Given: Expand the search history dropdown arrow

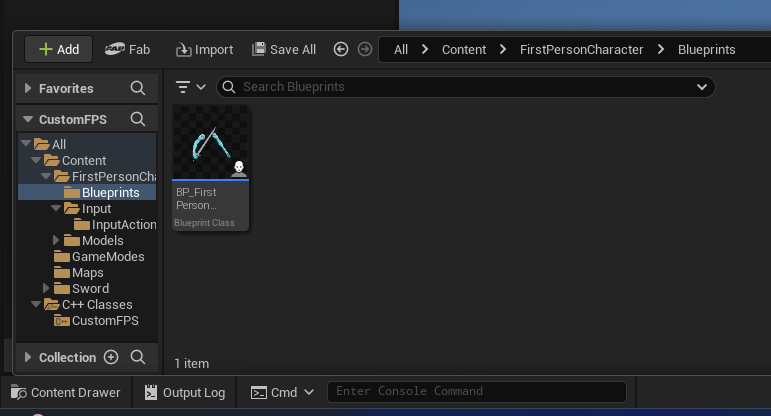Looking at the screenshot, I should click(x=702, y=87).
